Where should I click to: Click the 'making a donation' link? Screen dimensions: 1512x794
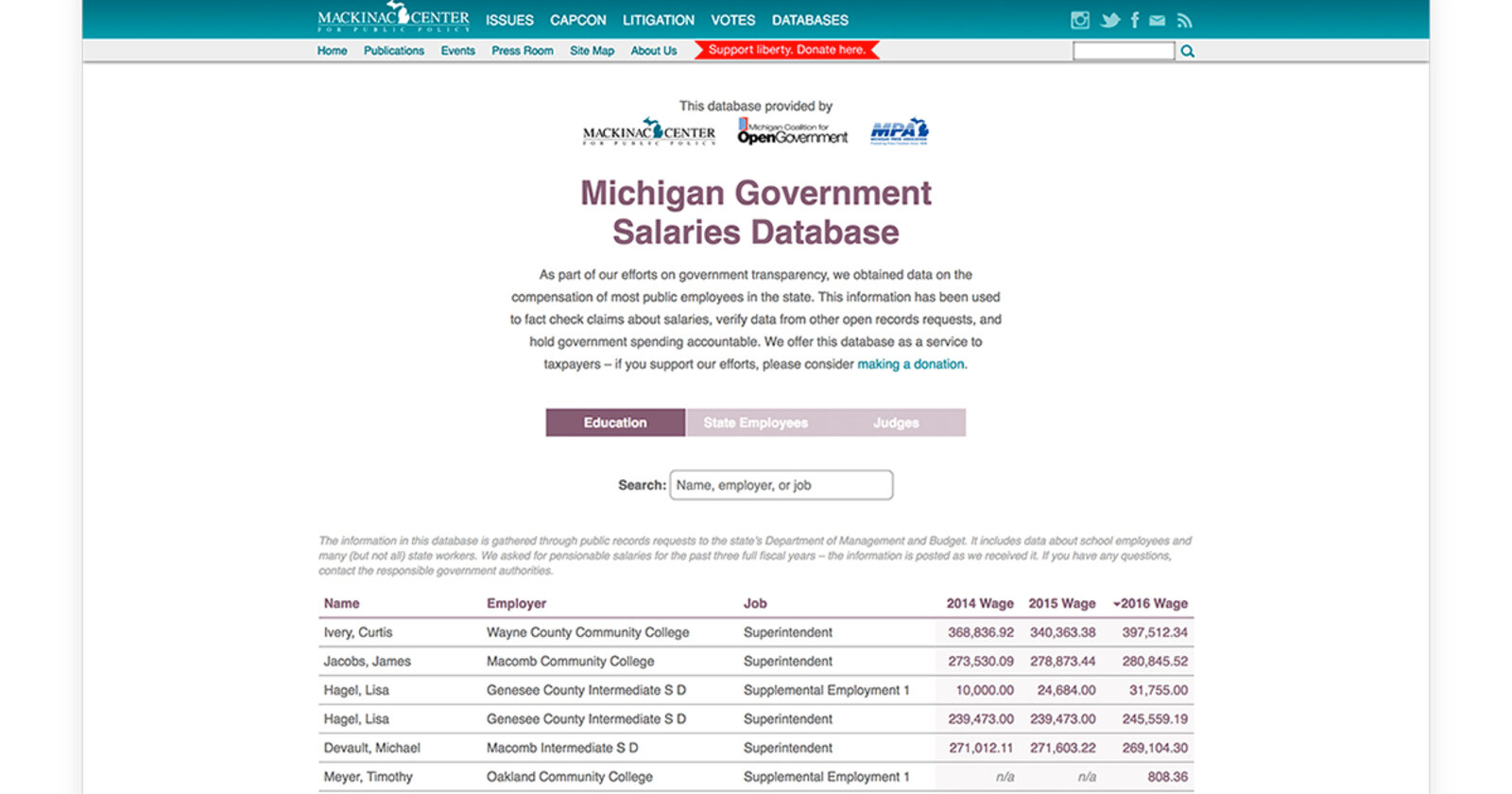[911, 364]
